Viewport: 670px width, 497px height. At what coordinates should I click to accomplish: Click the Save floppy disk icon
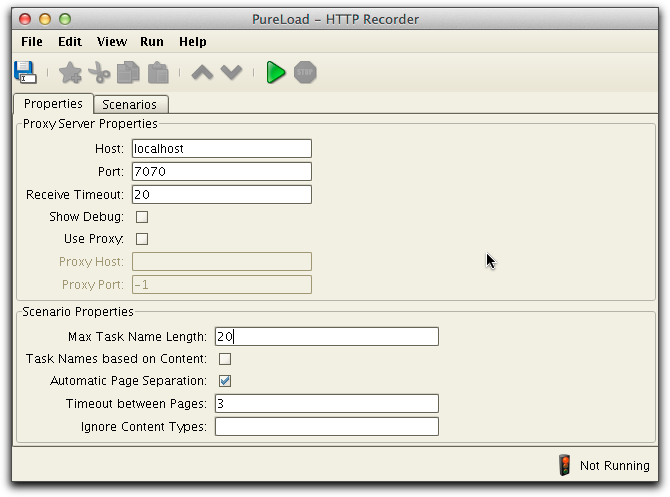(25, 72)
